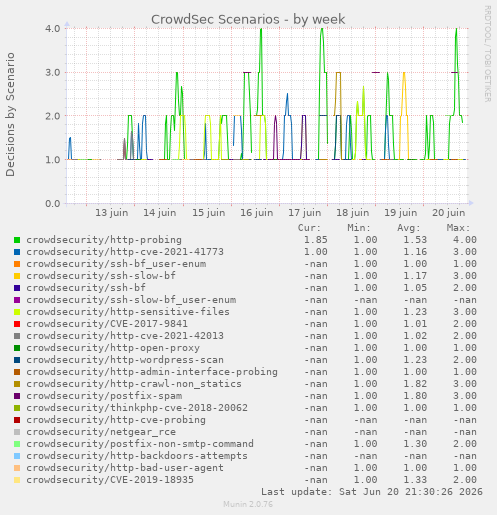Click ssh-slow-bf average value 1.17
Image resolution: width=497 pixels, height=515 pixels.
click(415, 276)
